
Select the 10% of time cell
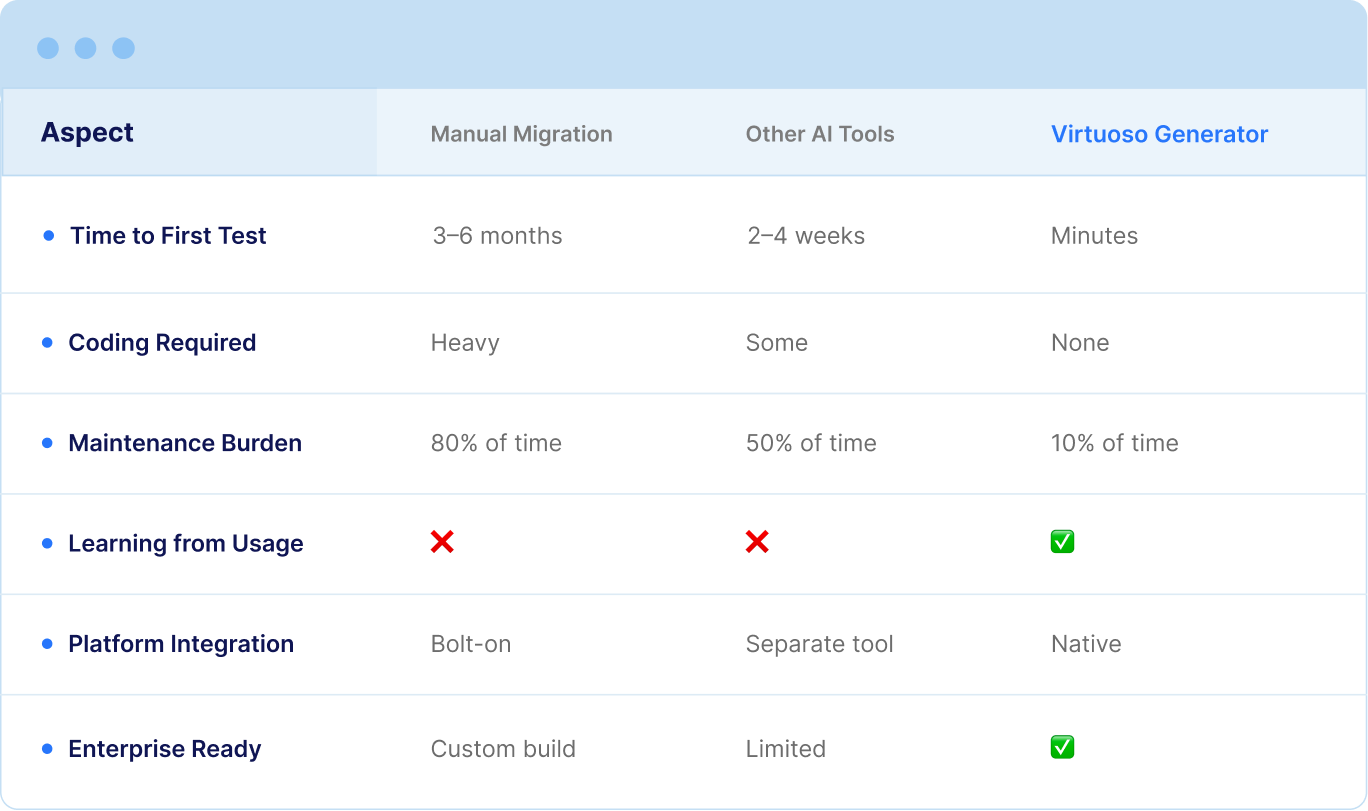click(1115, 443)
